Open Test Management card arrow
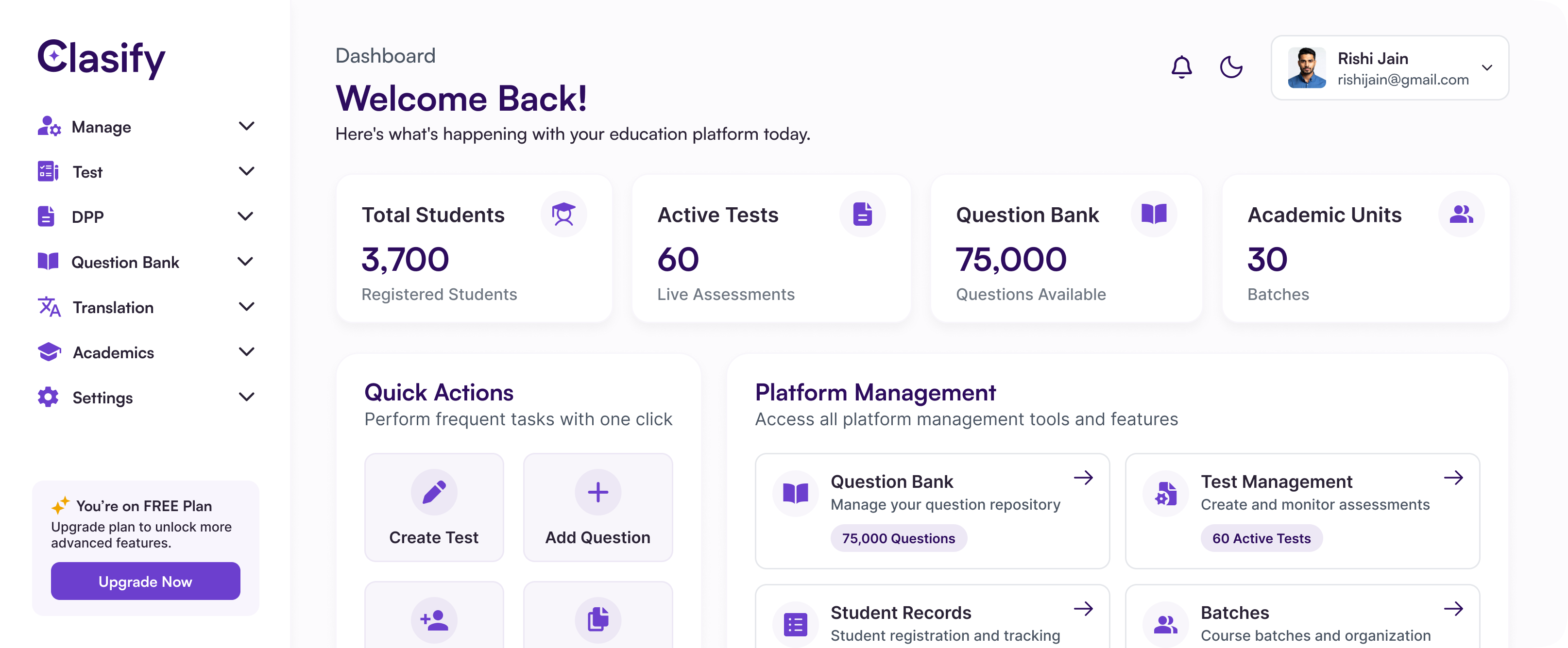Screen dimensions: 1568x648 [x=1453, y=478]
